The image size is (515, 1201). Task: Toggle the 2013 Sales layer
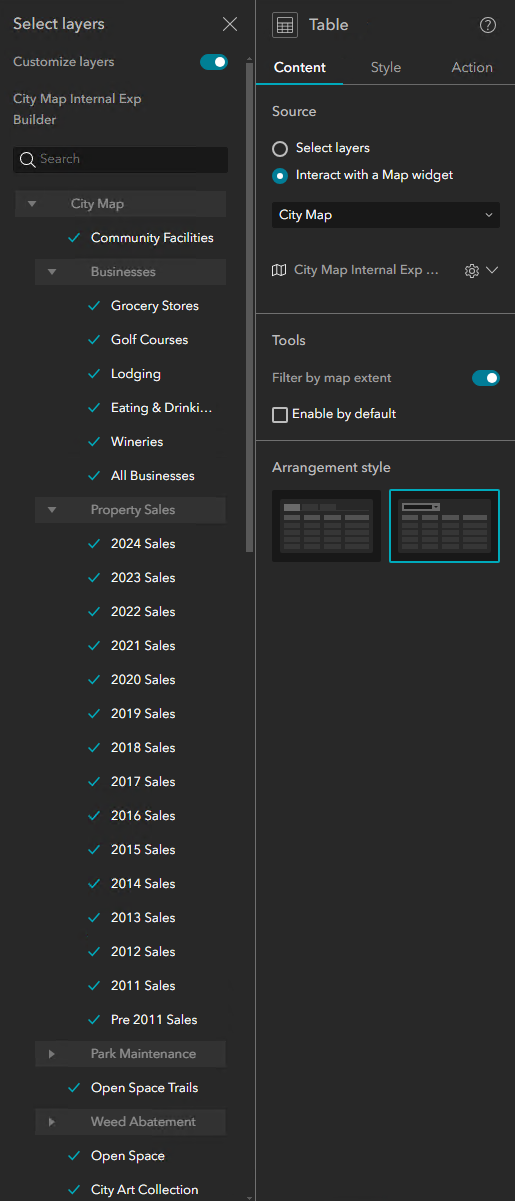(x=94, y=918)
